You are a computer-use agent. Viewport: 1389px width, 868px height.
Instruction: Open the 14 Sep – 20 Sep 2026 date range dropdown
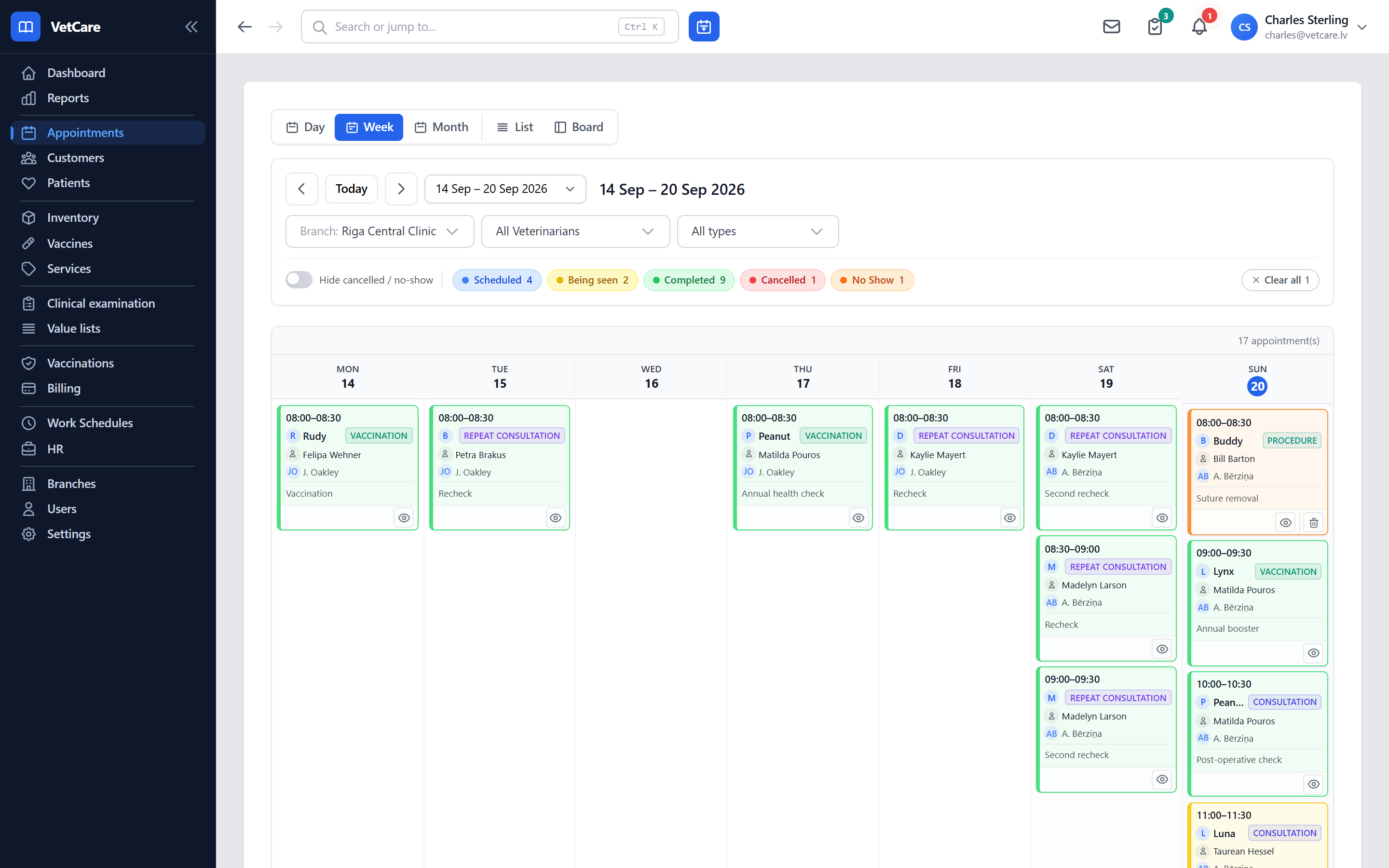(505, 189)
